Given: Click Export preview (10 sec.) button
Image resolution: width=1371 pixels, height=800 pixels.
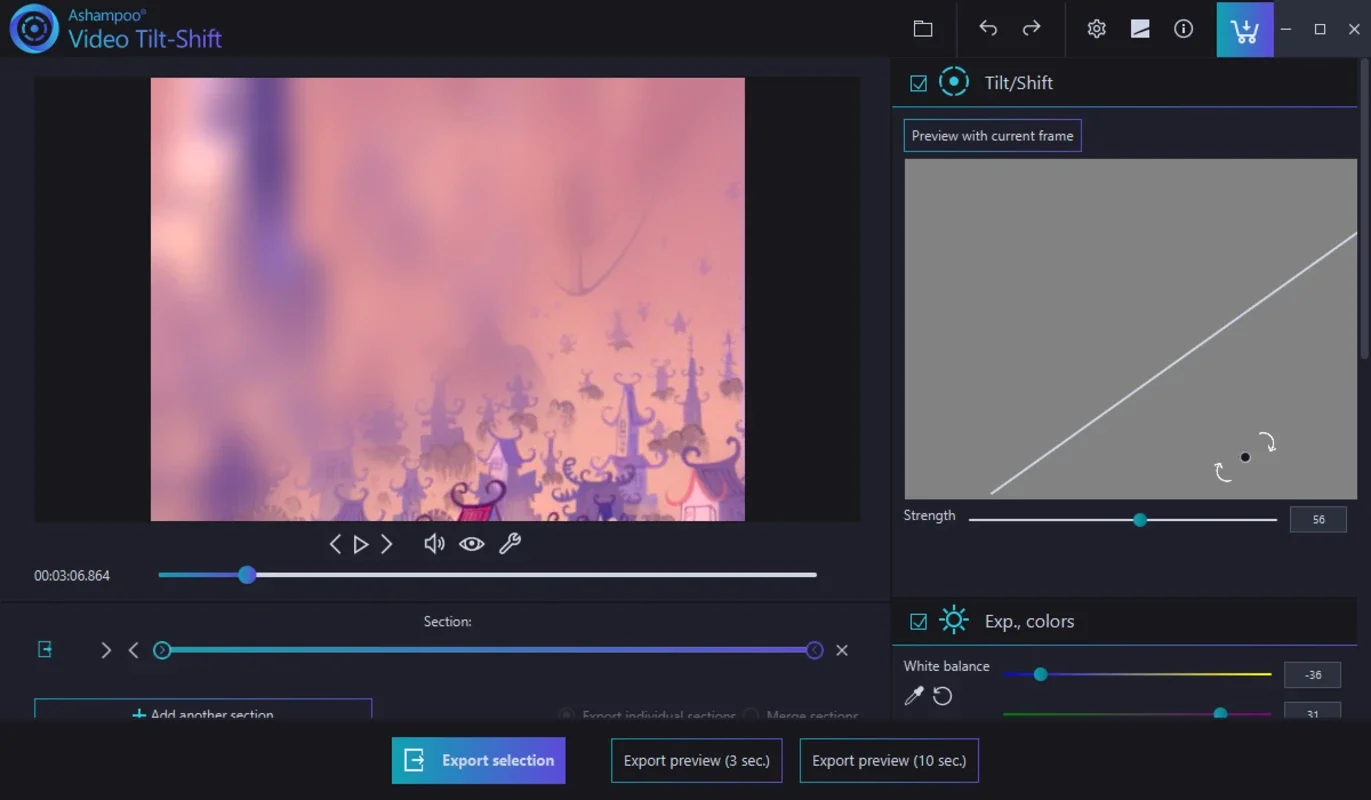Looking at the screenshot, I should tap(889, 760).
